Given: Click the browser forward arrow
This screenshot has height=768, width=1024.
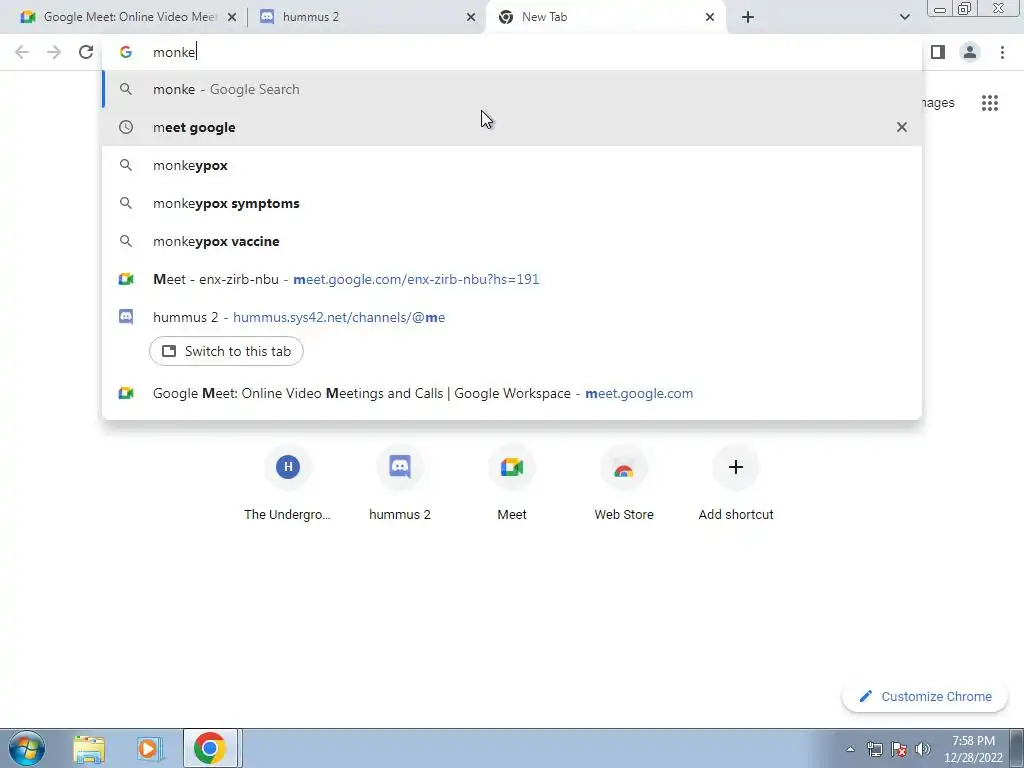Looking at the screenshot, I should coord(54,52).
